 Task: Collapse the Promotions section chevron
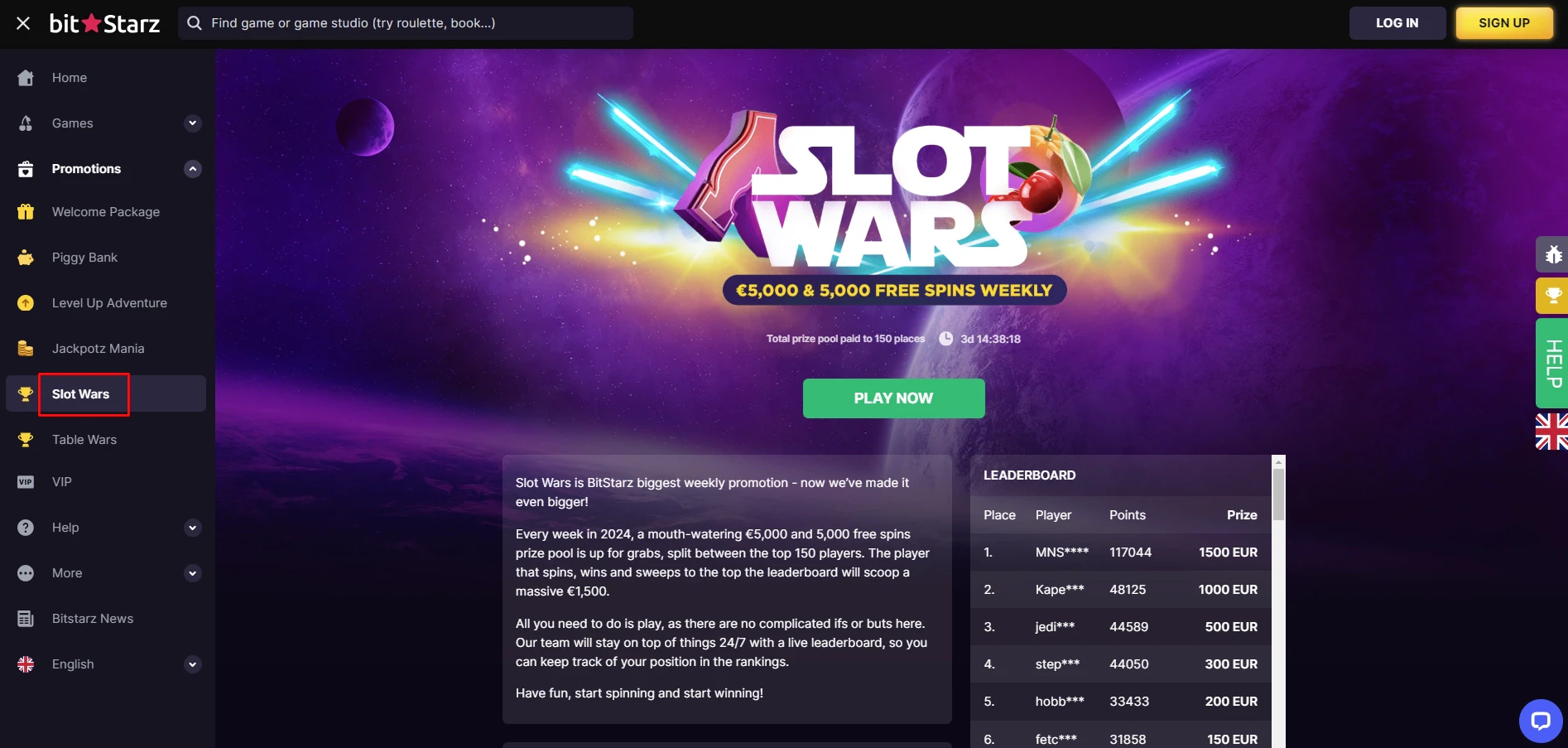click(193, 169)
